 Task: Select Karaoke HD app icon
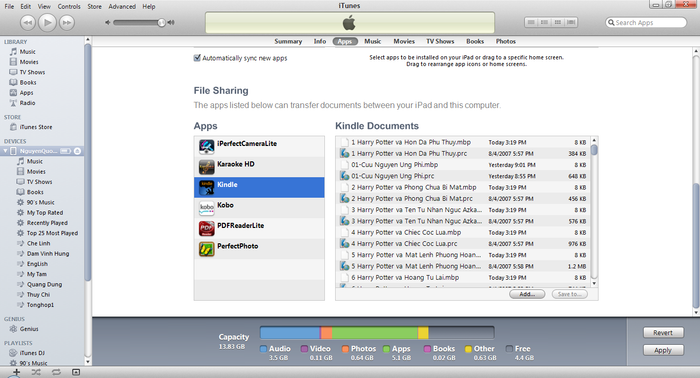207,167
